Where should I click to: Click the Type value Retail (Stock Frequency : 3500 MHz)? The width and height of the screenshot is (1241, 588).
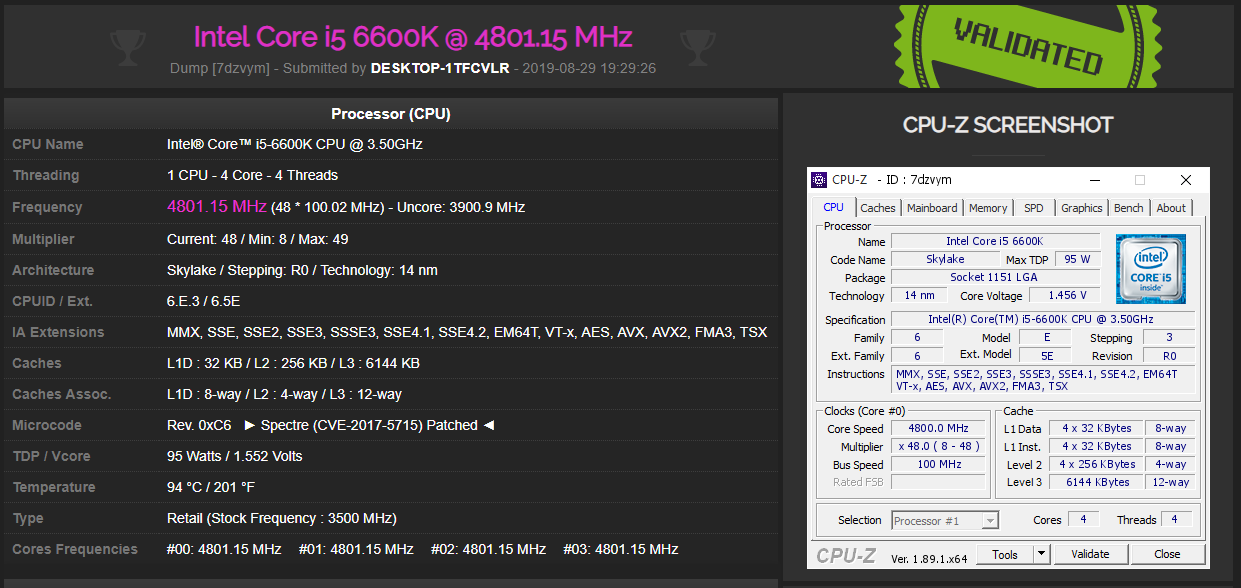click(x=282, y=518)
